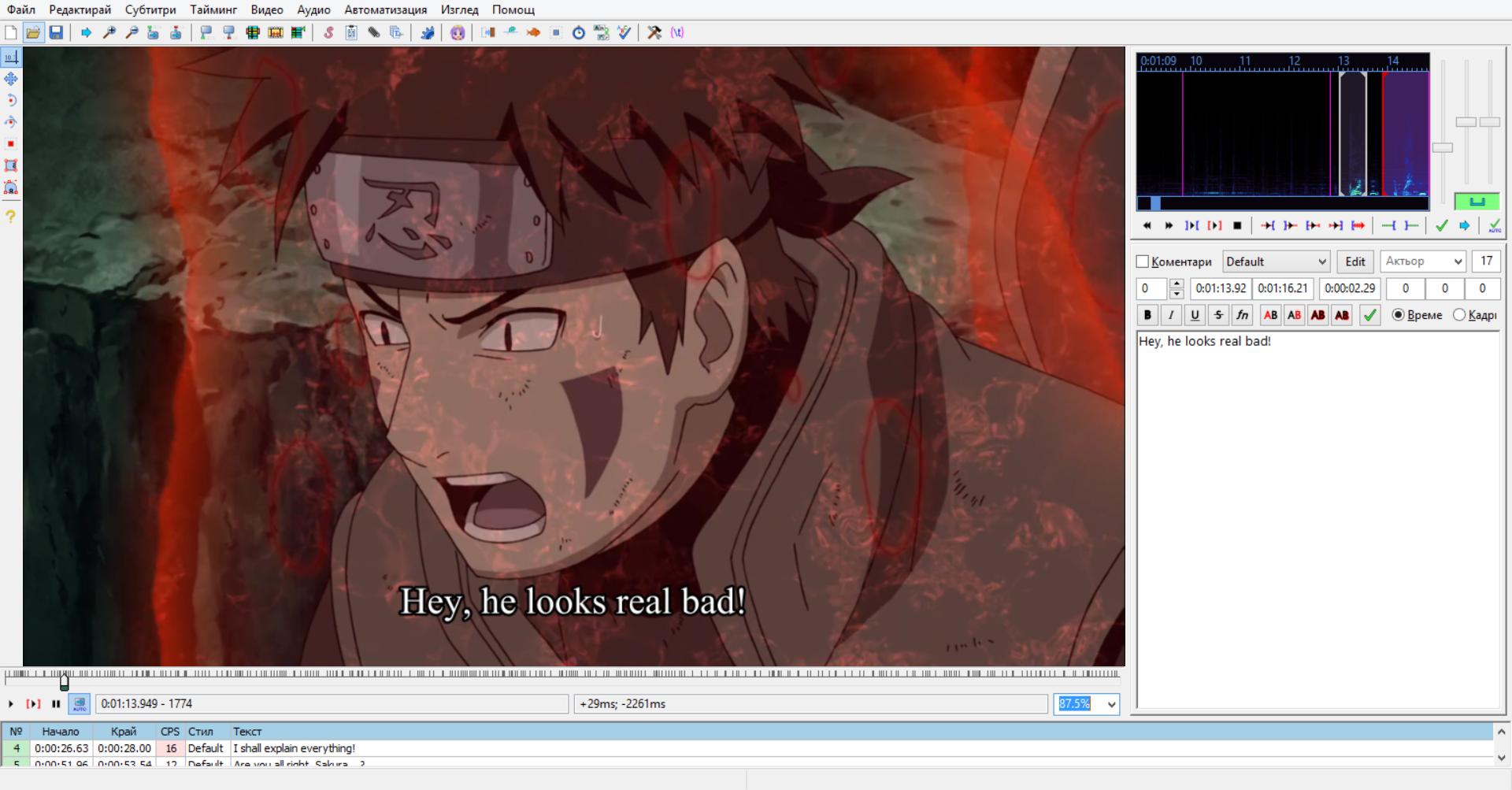Screen dimensions: 1512x790
Task: Toggle green link sliders button under audio
Action: 1477,202
